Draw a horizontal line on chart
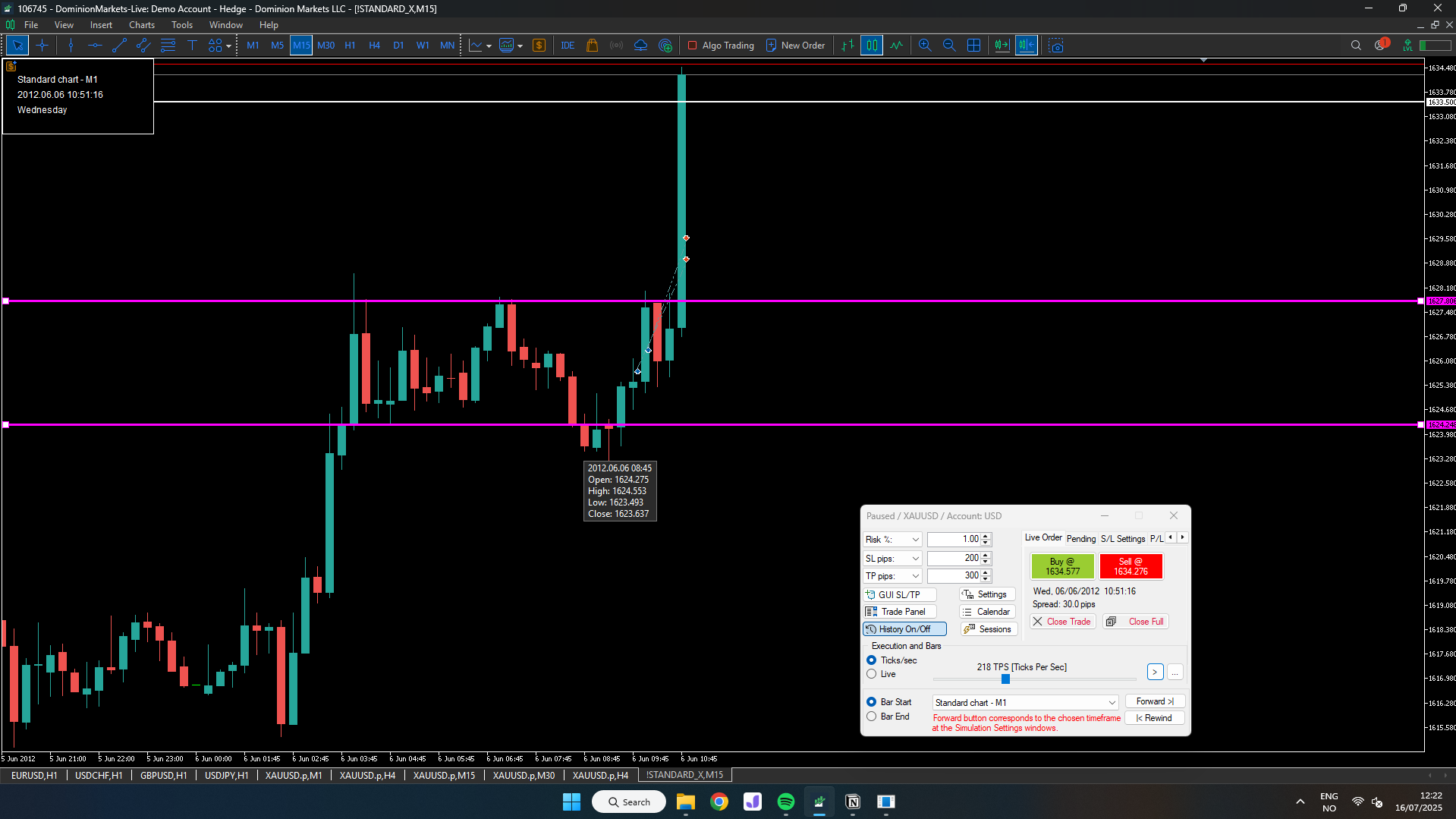1456x819 pixels. pyautogui.click(x=95, y=46)
